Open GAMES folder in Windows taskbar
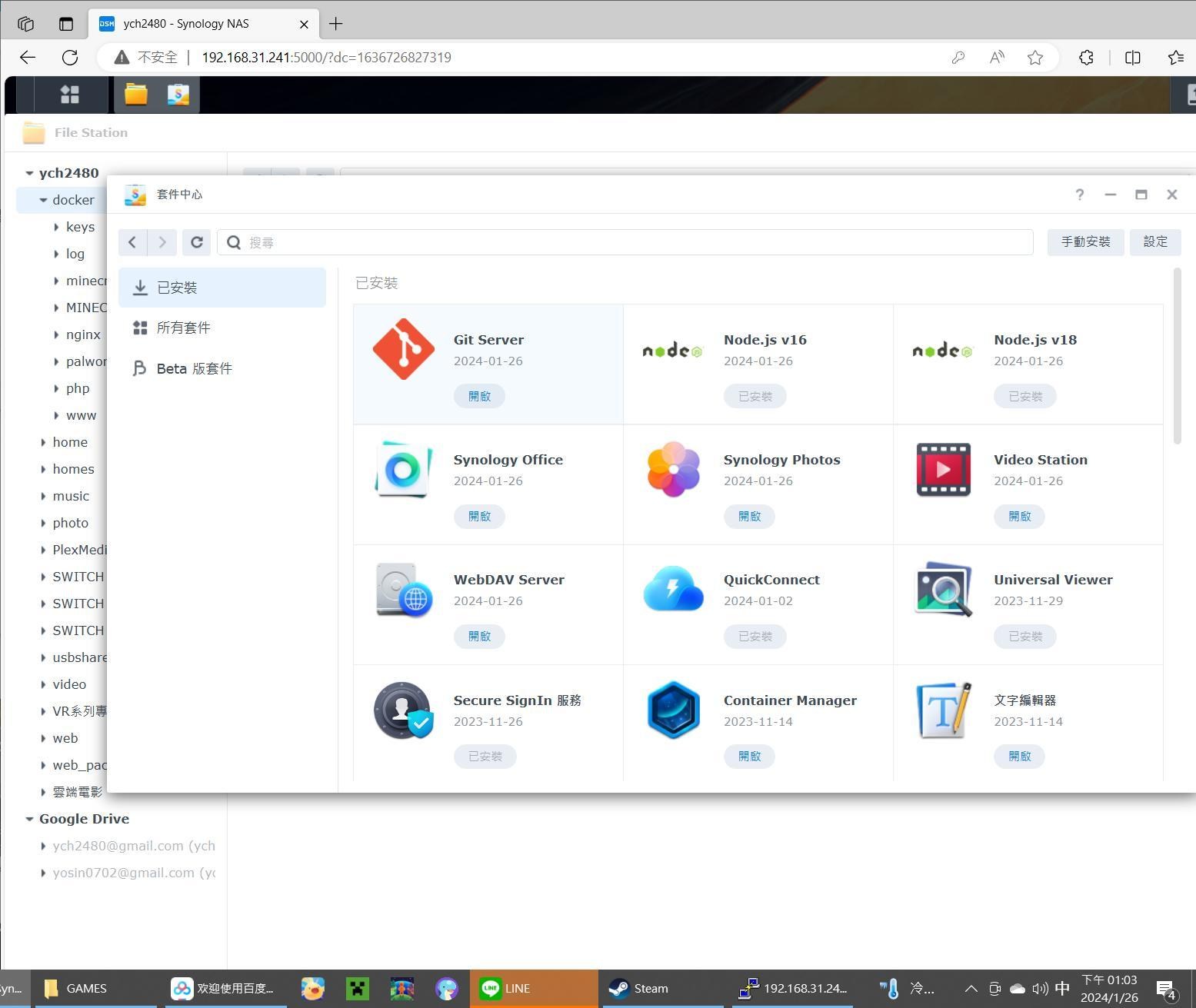This screenshot has height=1008, width=1196. click(x=98, y=988)
